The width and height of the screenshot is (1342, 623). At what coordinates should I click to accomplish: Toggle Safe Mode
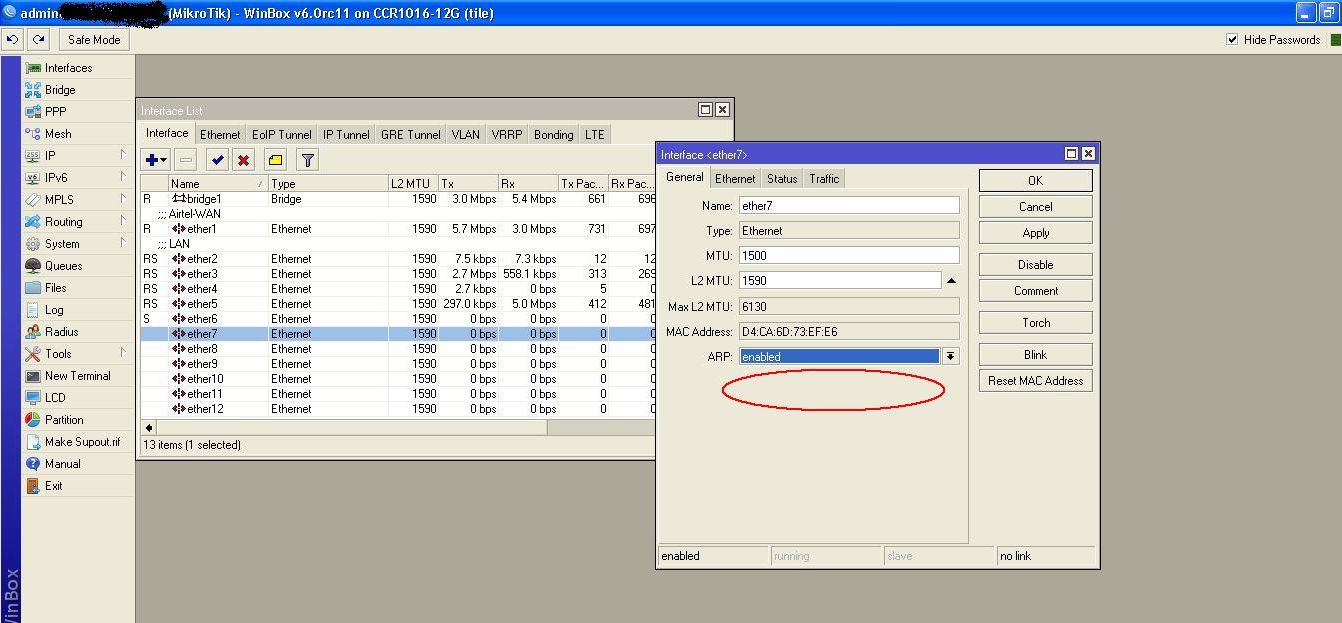click(x=94, y=39)
